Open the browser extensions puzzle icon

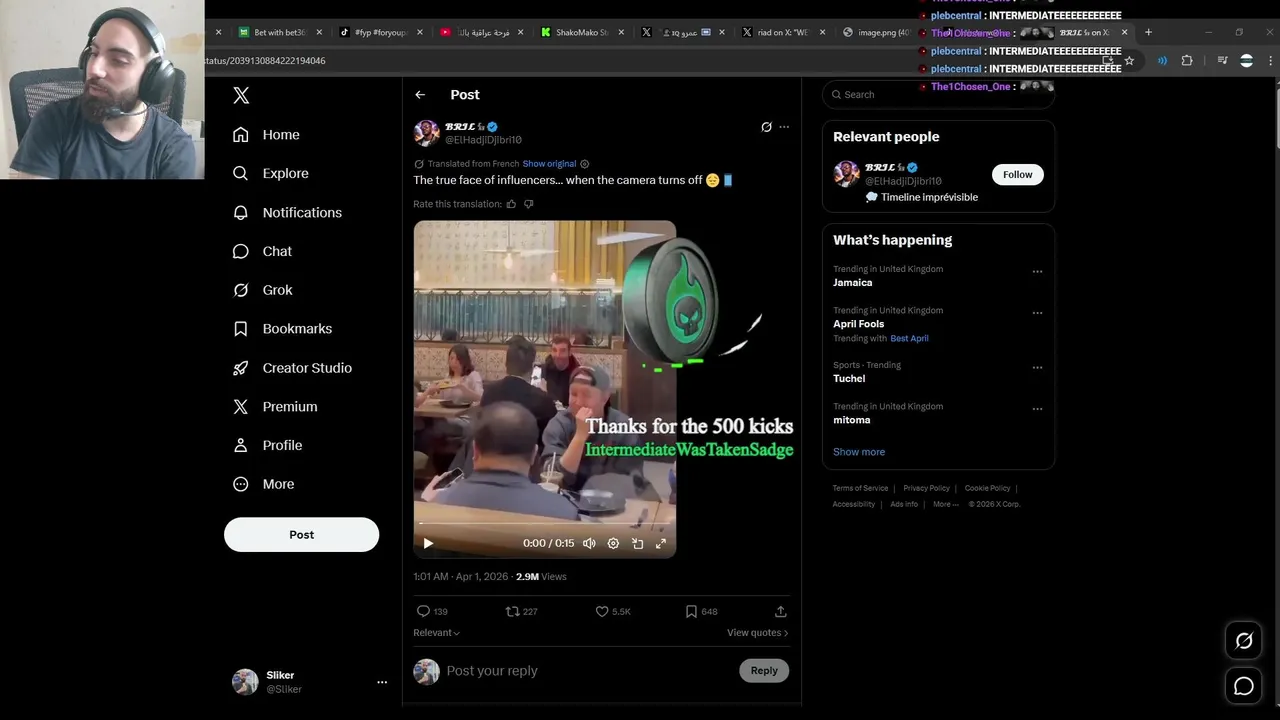point(1187,61)
